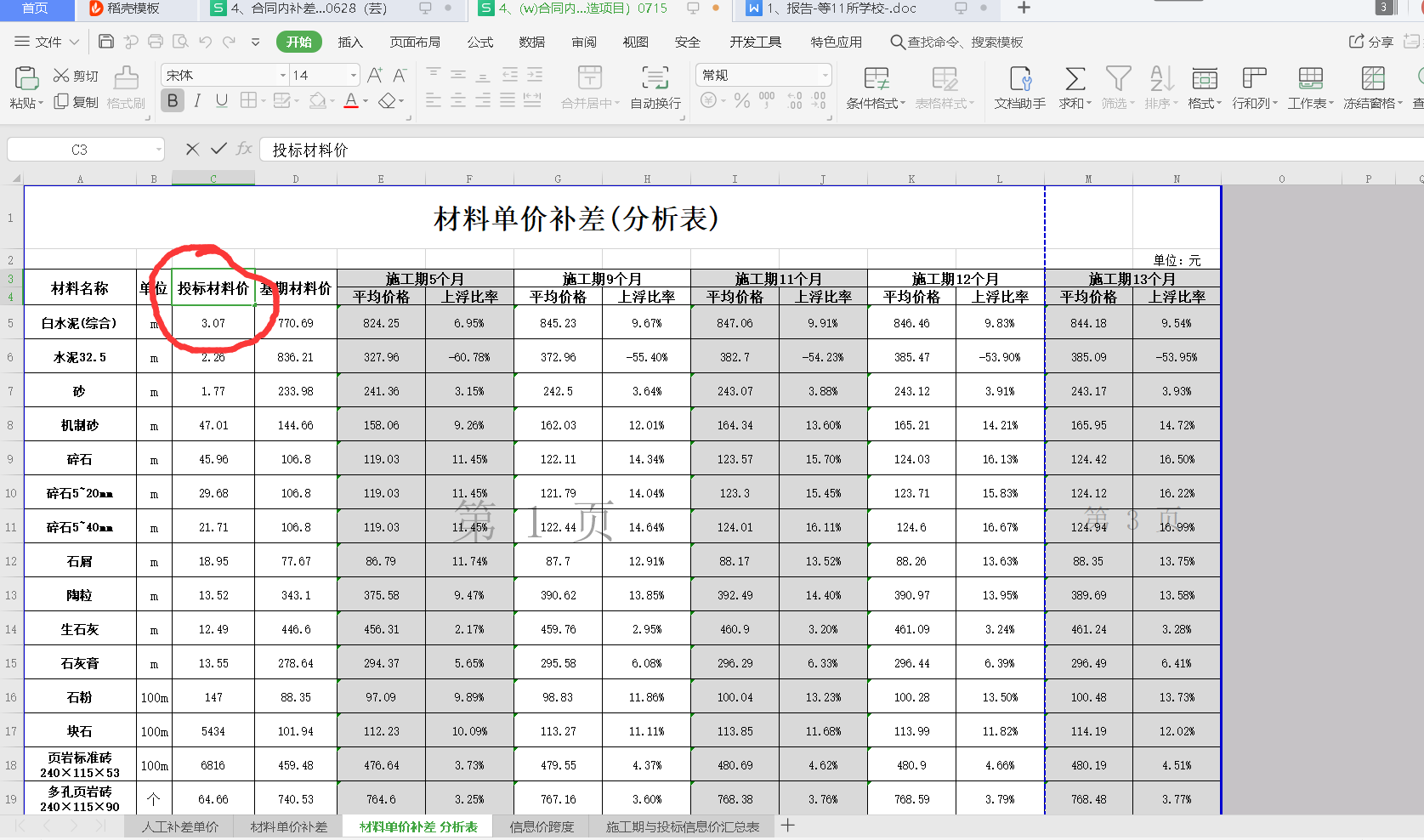
Task: Click the Print icon in quick toolbar
Action: click(156, 42)
